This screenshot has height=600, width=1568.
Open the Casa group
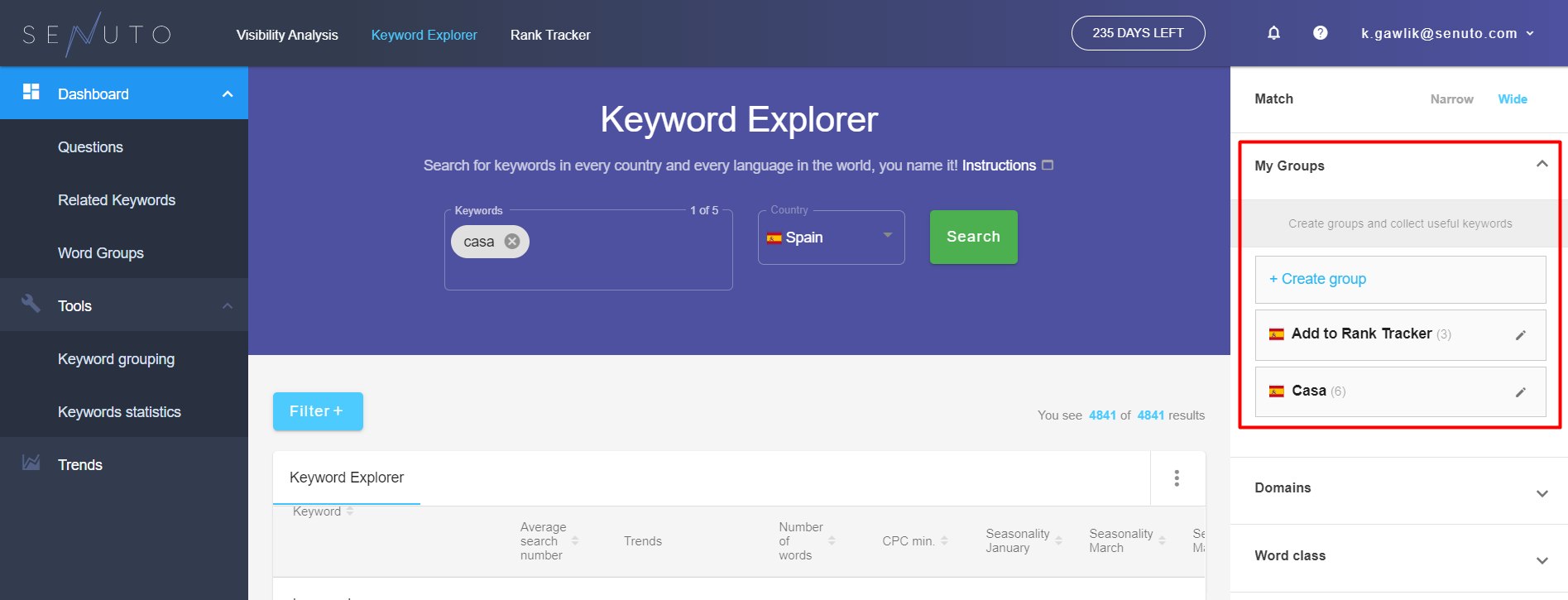coord(1400,391)
